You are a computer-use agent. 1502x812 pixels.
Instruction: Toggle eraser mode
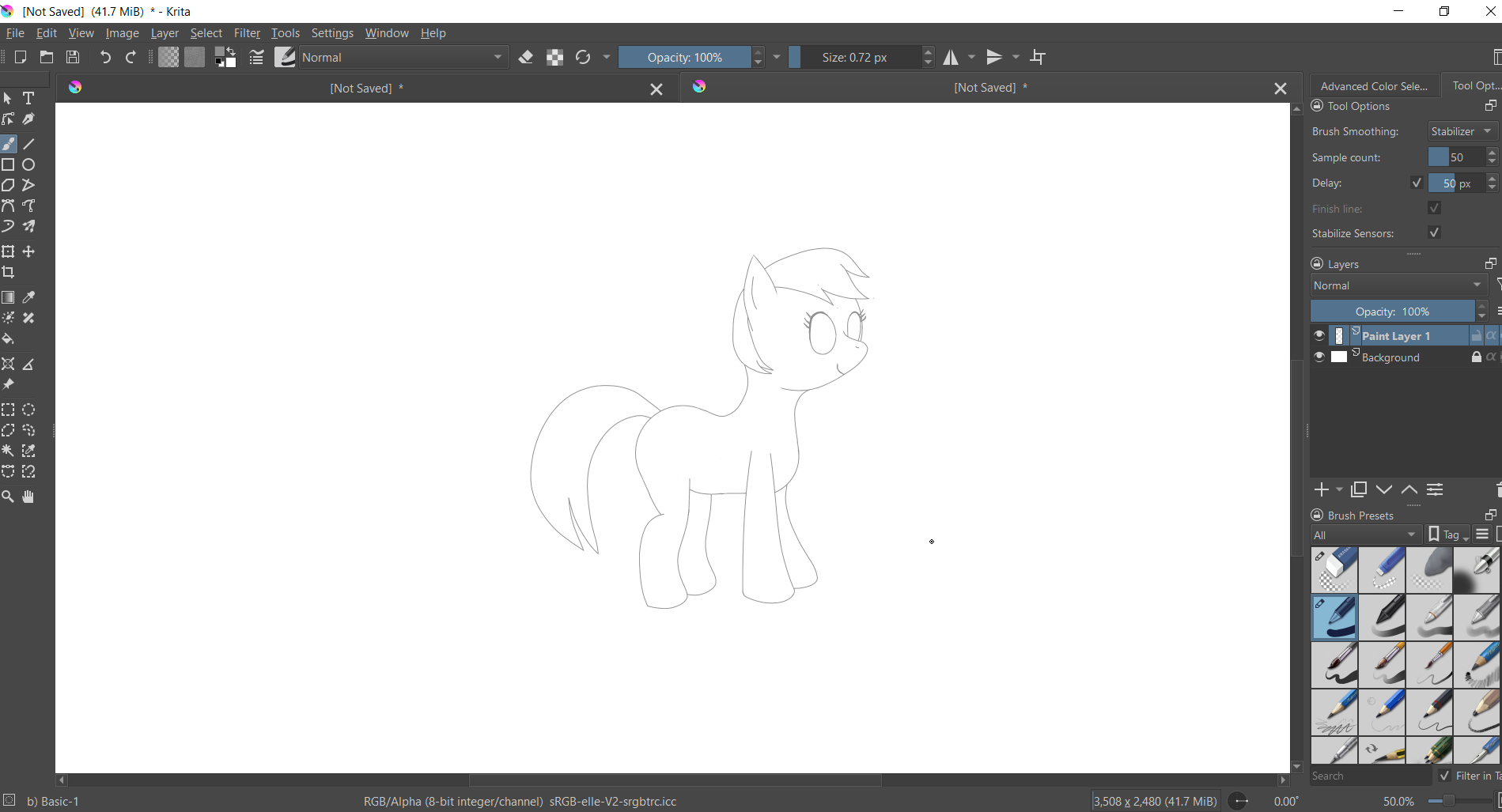526,57
